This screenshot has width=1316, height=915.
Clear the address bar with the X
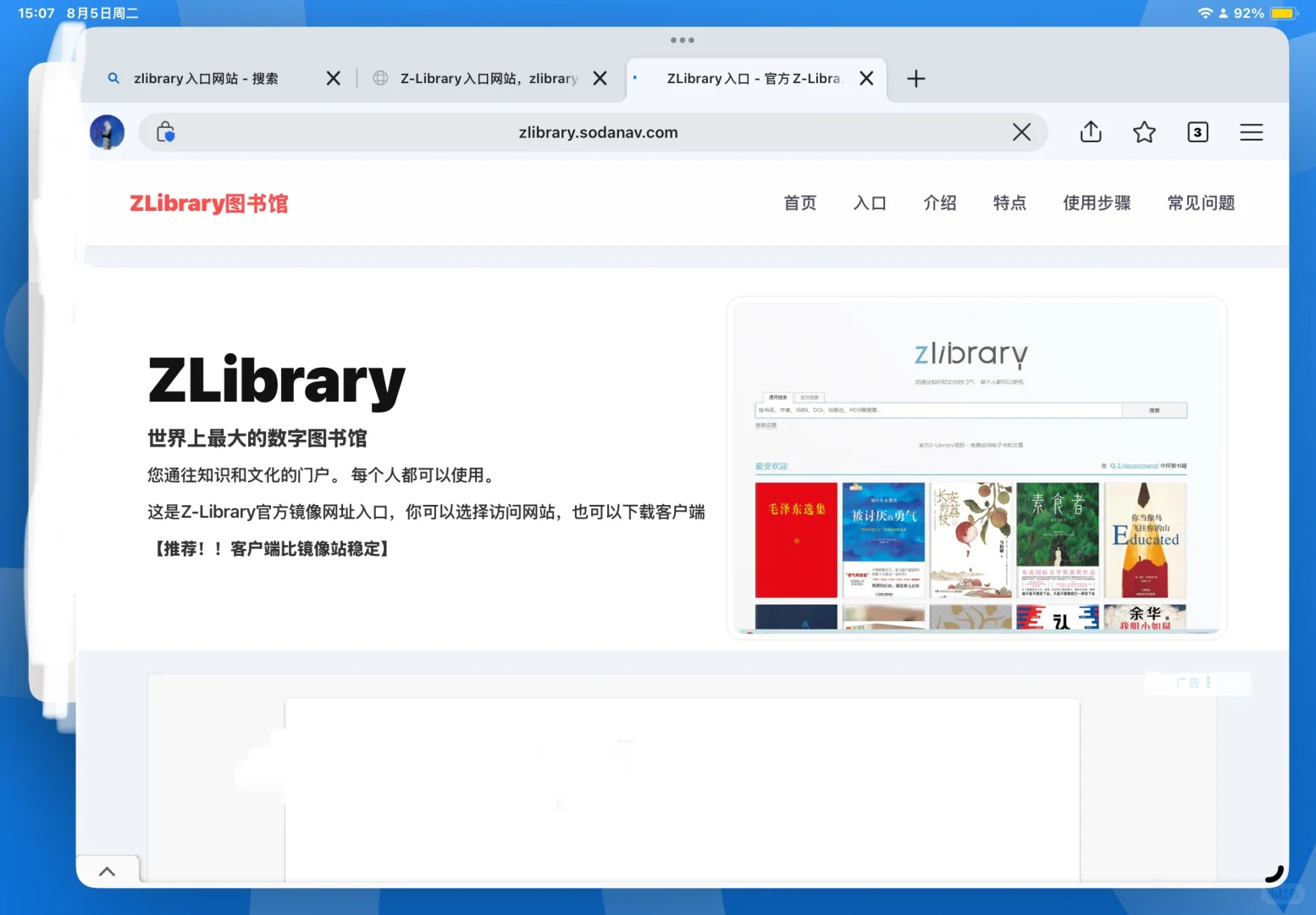pyautogui.click(x=1021, y=132)
